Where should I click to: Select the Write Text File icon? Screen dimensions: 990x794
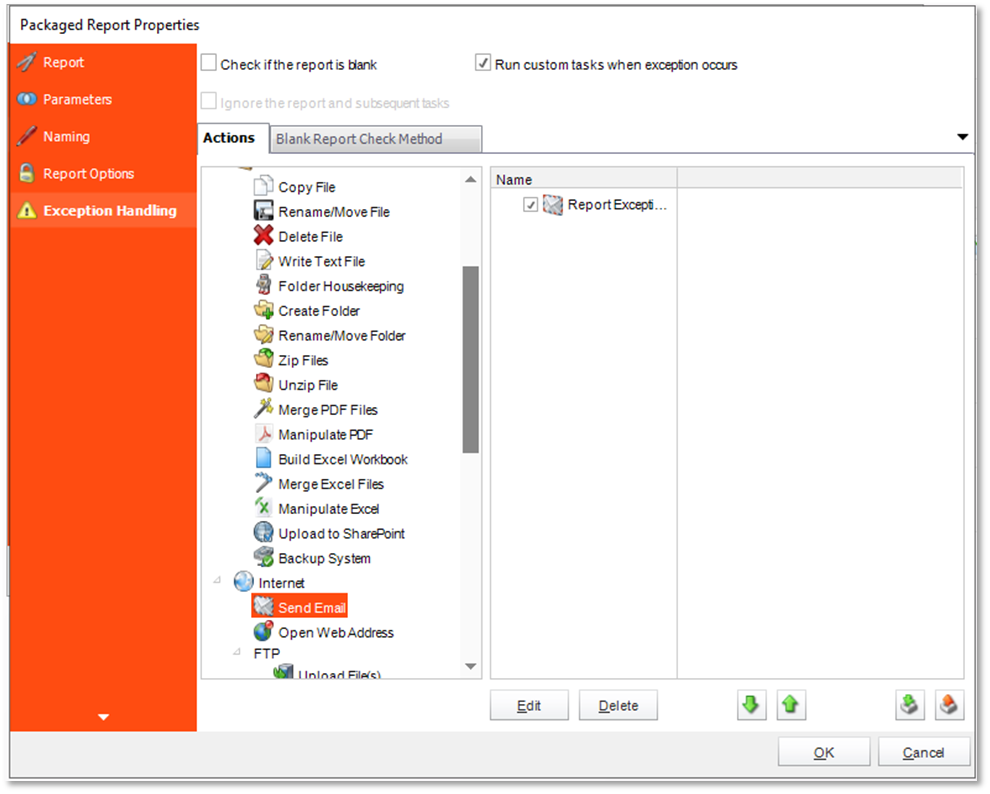pos(263,261)
